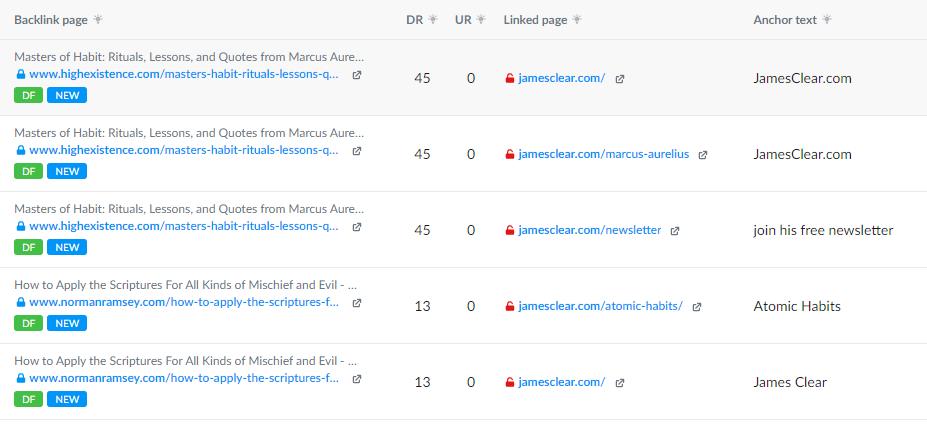Open jamesclear.com/newsletter linked page
927x429 pixels.
[x=589, y=230]
